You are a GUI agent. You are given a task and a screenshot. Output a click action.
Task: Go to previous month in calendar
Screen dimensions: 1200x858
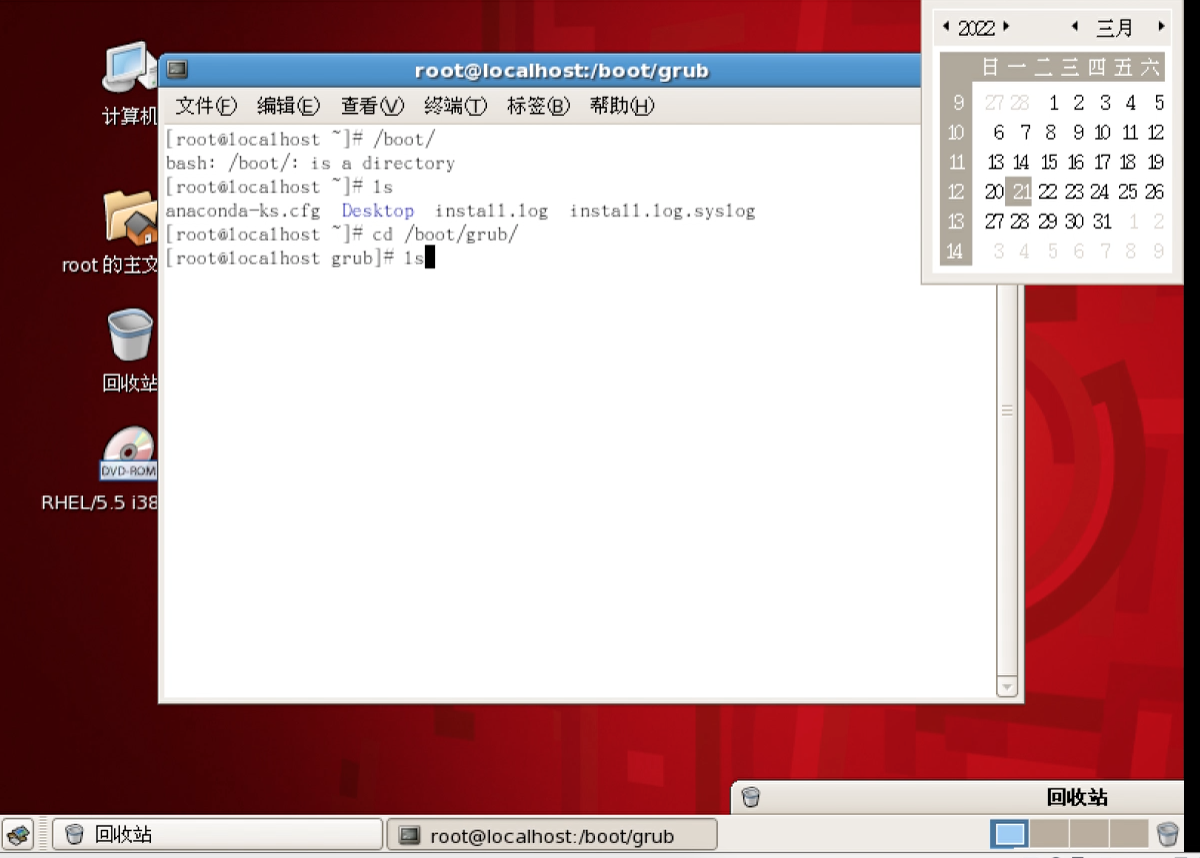click(1075, 26)
